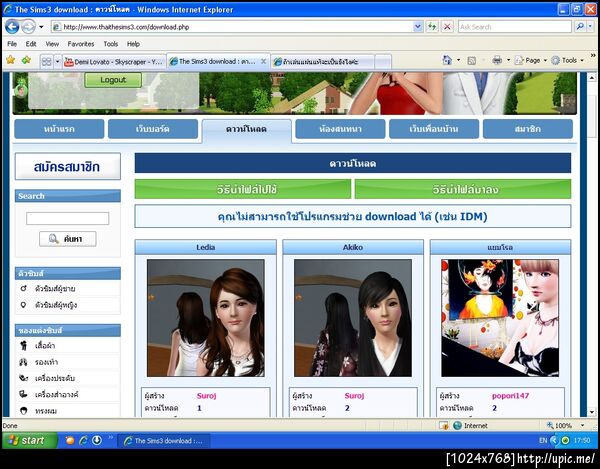Screen dimensions: 600x469
Task: Open the 100% zoom level dropdown
Action: click(582, 425)
